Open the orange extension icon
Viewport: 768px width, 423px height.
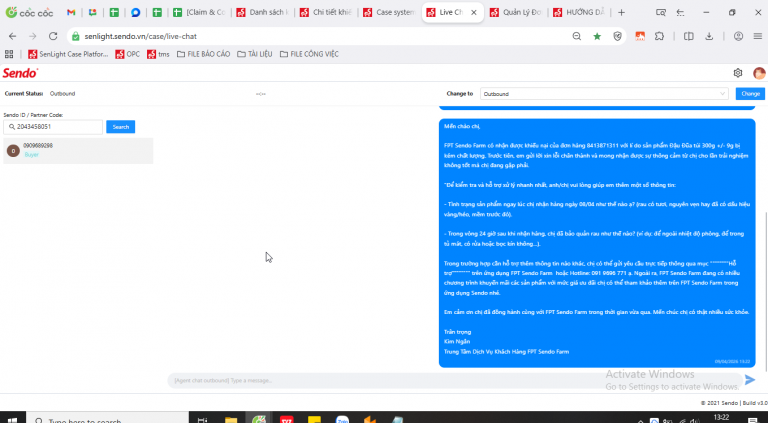click(640, 36)
